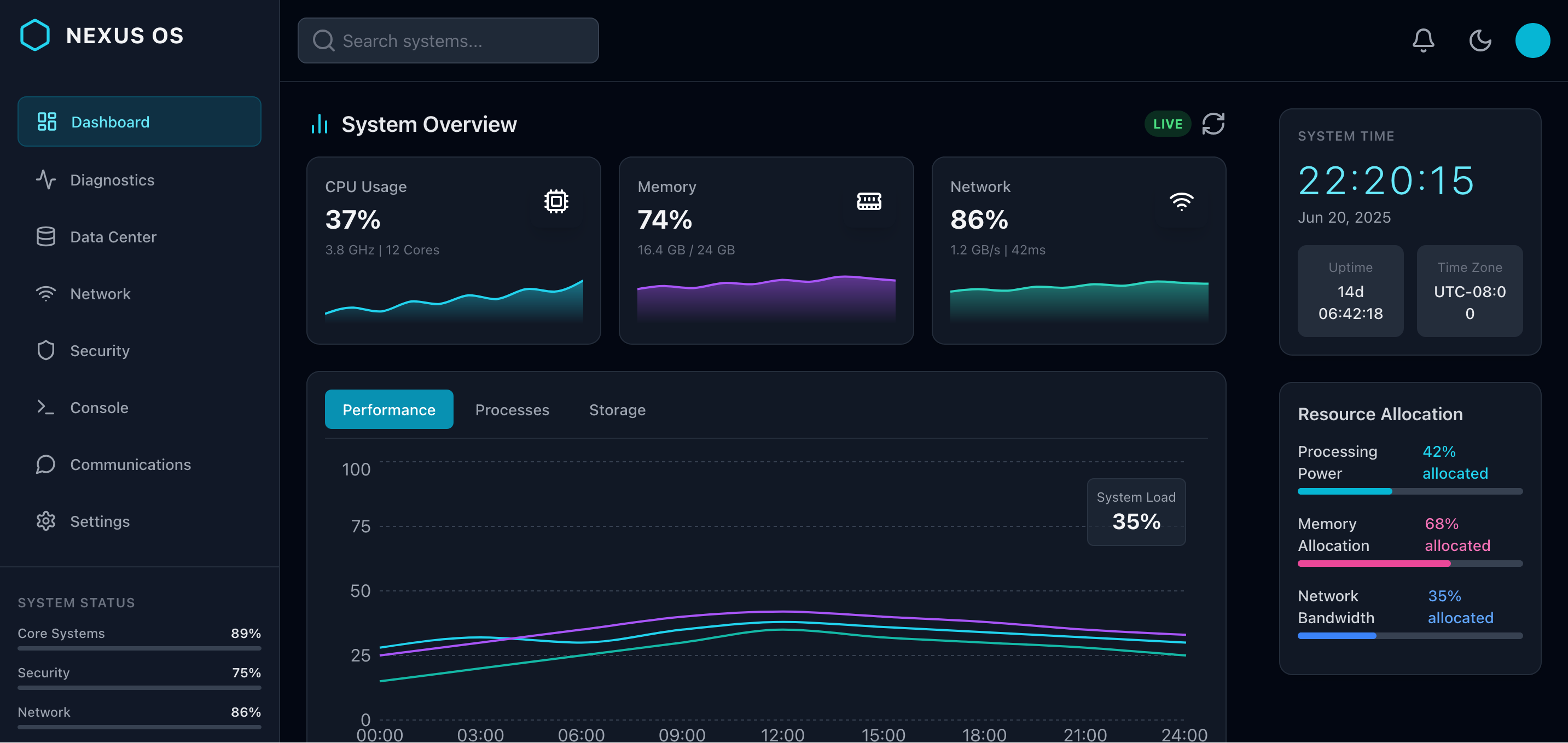Click the '16.4 GB / 24 GB' text
The image size is (1568, 743).
pyautogui.click(x=686, y=250)
